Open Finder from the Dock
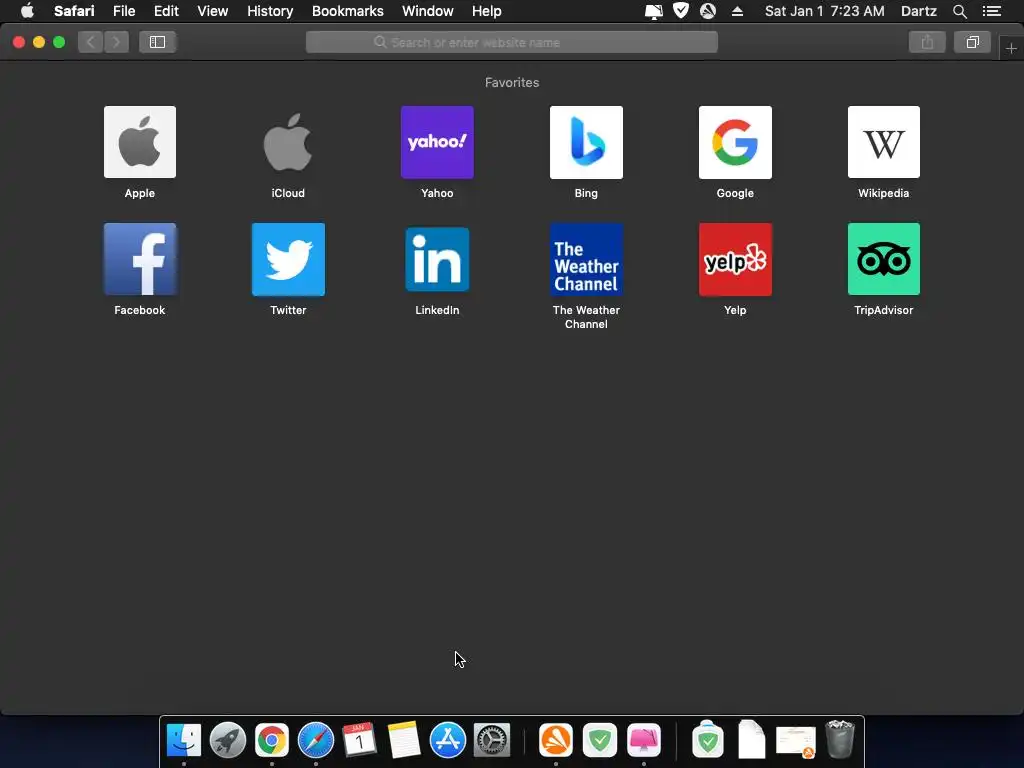 [184, 741]
